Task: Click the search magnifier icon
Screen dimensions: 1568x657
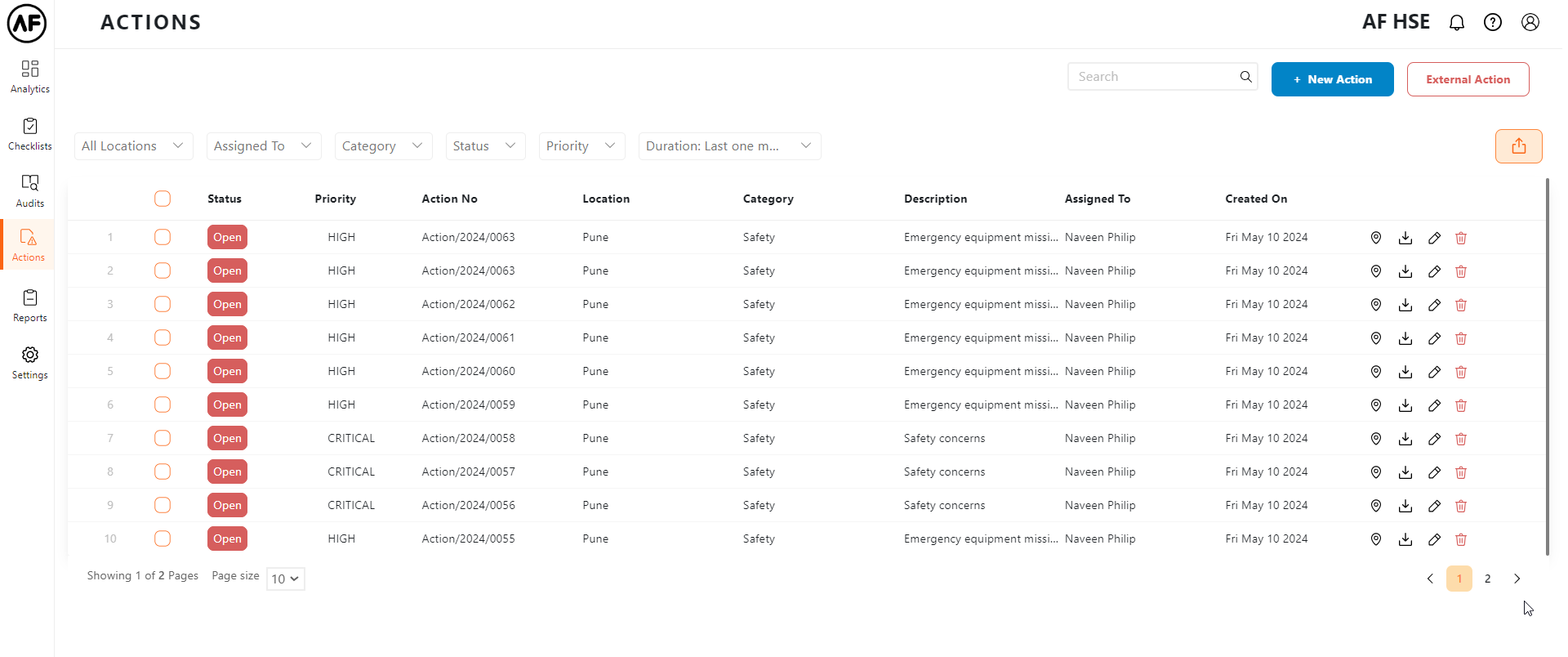Action: (x=1245, y=77)
